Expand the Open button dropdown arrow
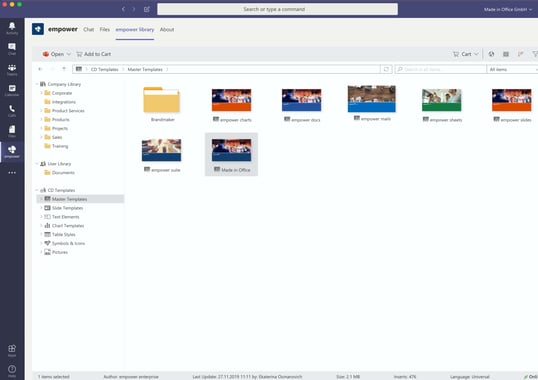The width and height of the screenshot is (538, 380). coord(69,54)
